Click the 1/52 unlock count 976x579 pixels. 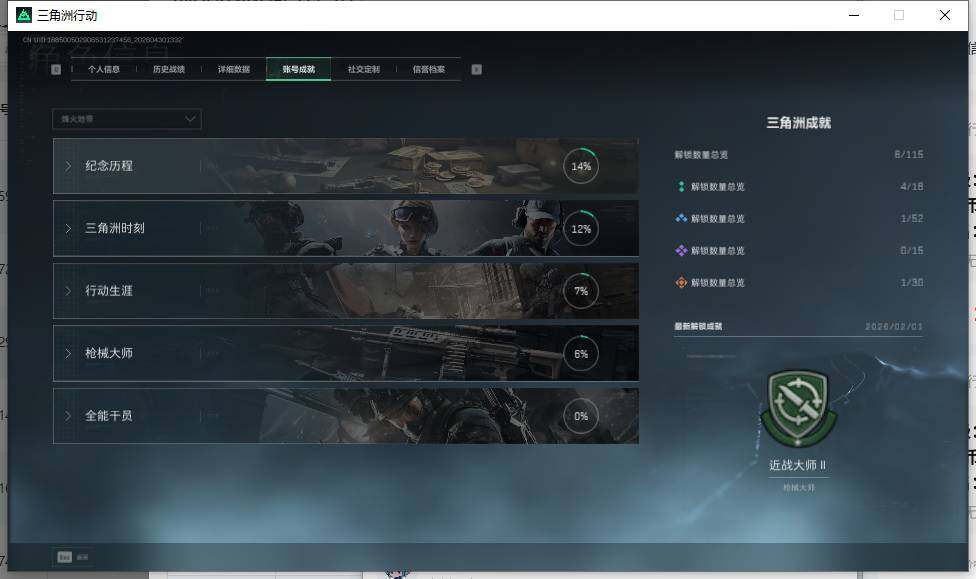[x=912, y=219]
